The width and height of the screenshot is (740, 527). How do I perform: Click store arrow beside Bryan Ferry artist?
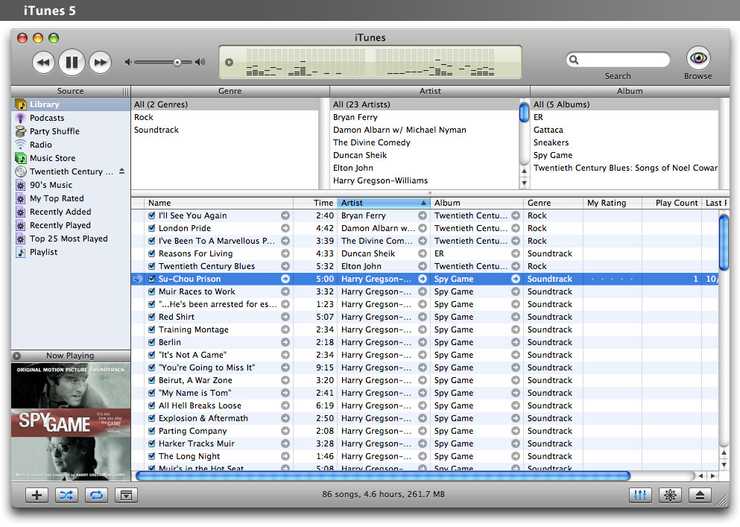pos(422,216)
